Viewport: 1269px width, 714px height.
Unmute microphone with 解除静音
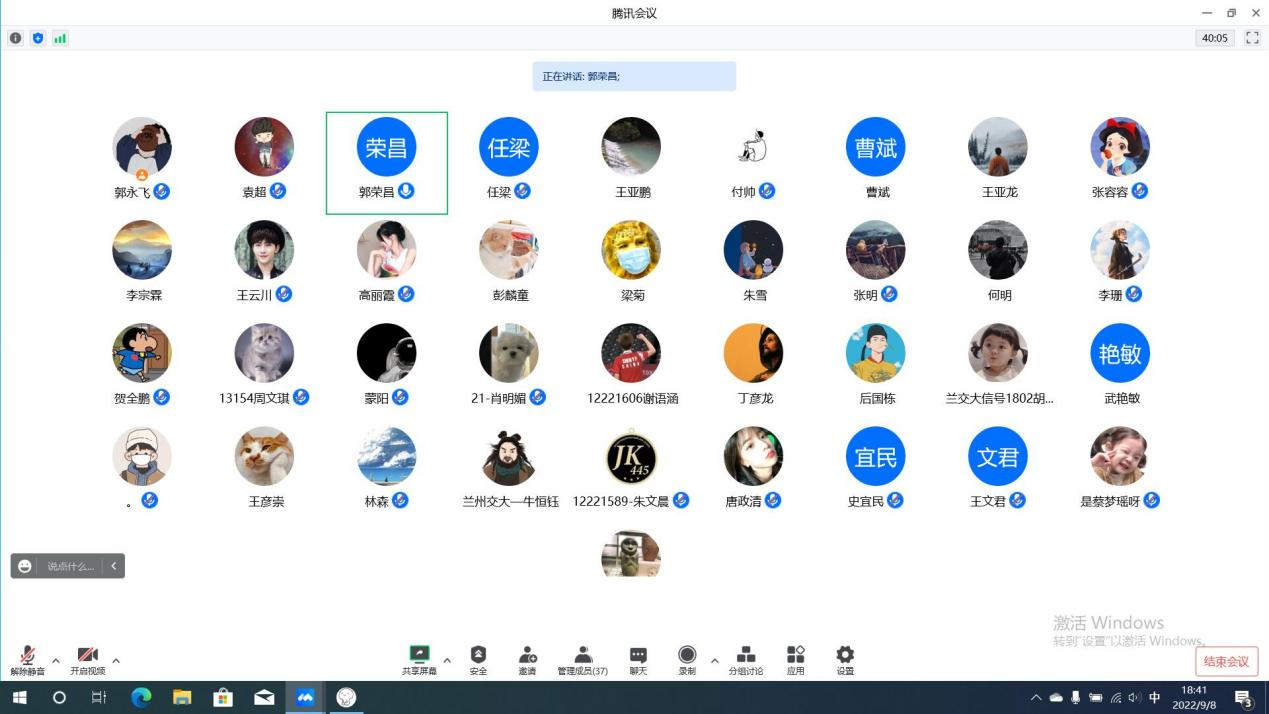click(x=27, y=660)
